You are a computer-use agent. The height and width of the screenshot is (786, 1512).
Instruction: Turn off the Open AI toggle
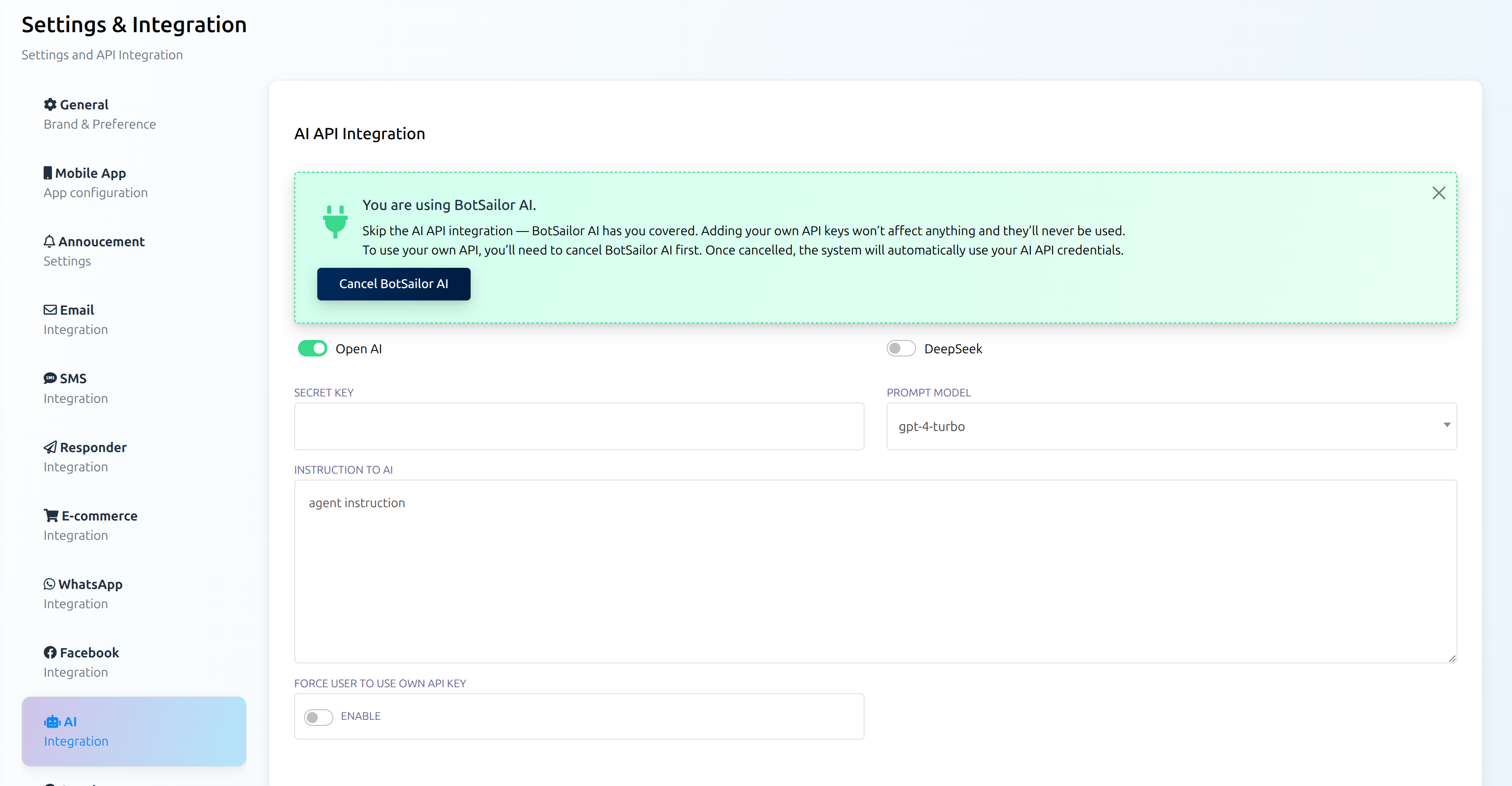(312, 348)
